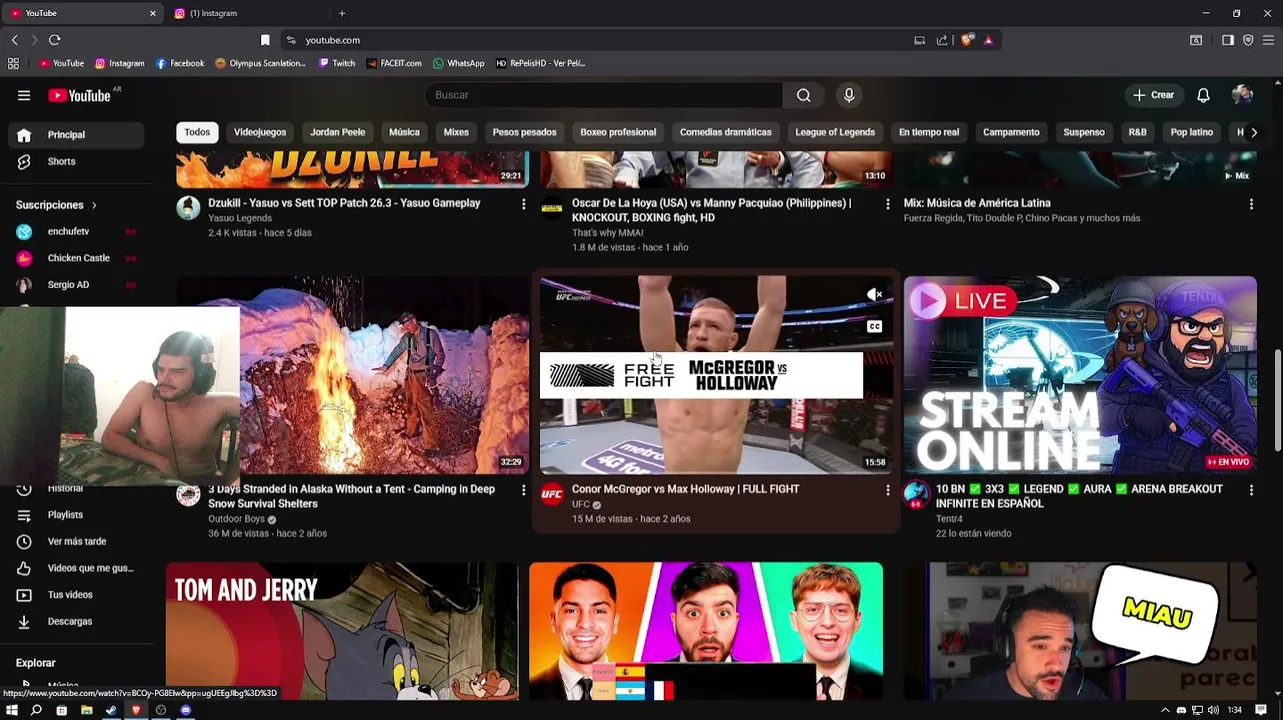
Task: Go back with the browser back arrow
Action: (x=14, y=40)
